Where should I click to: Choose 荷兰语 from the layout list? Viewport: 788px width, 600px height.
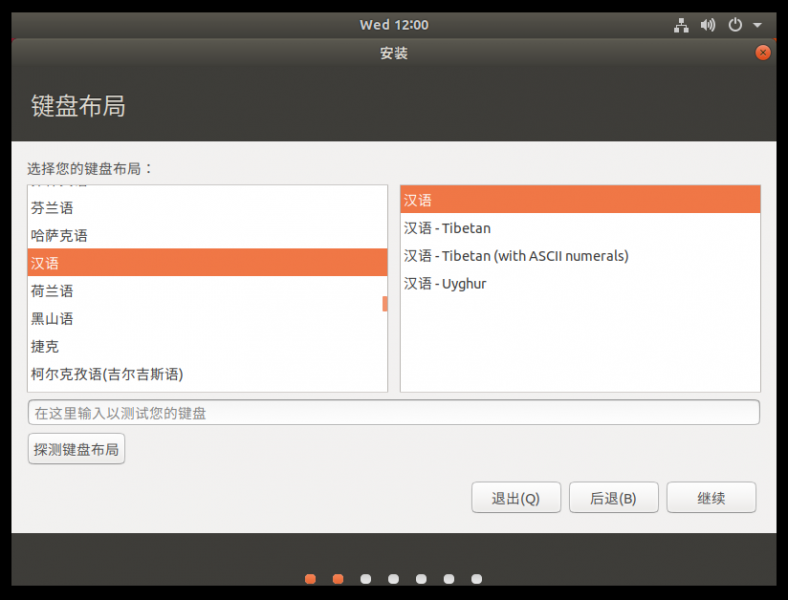coord(52,291)
